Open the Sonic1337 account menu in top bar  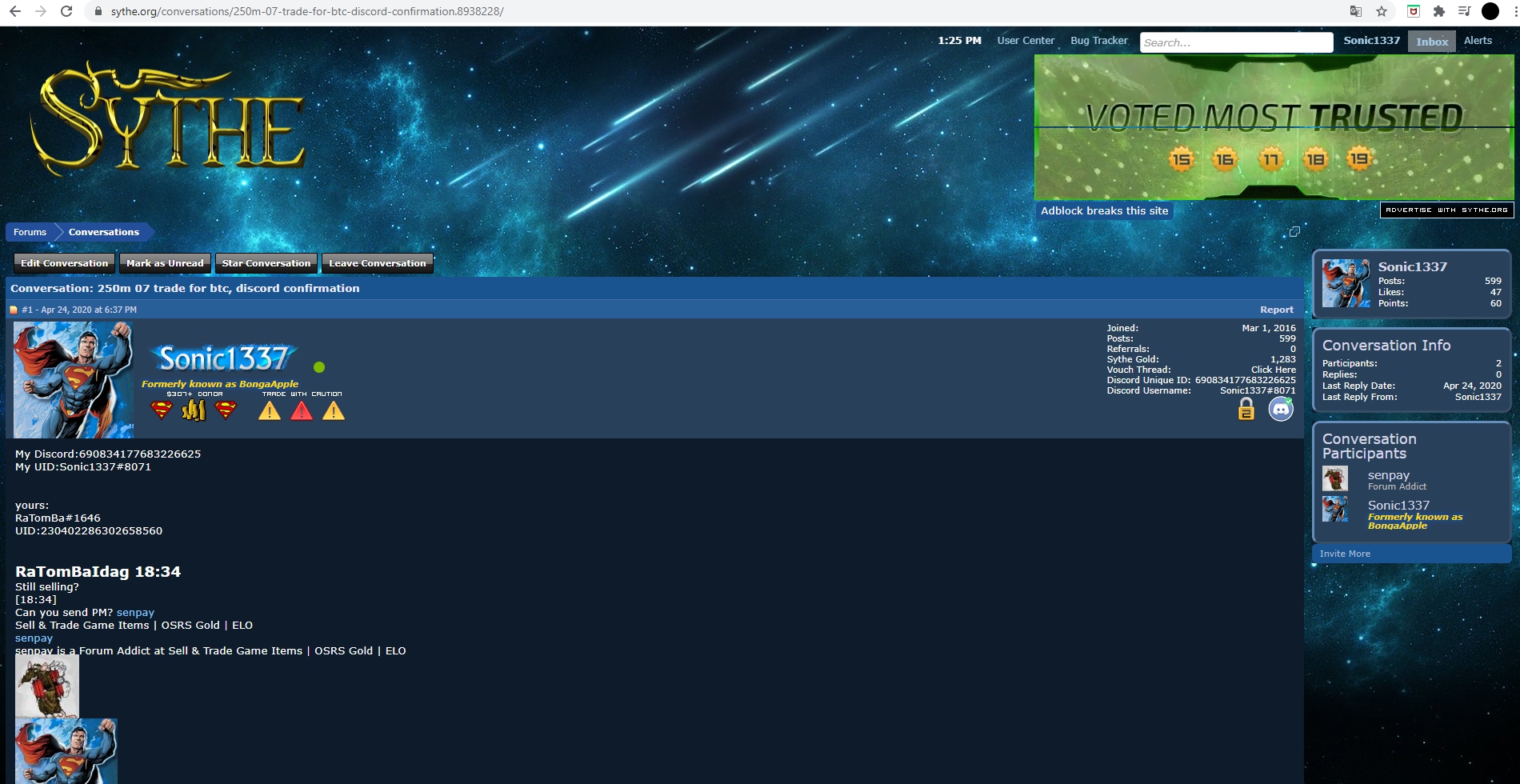click(1372, 41)
